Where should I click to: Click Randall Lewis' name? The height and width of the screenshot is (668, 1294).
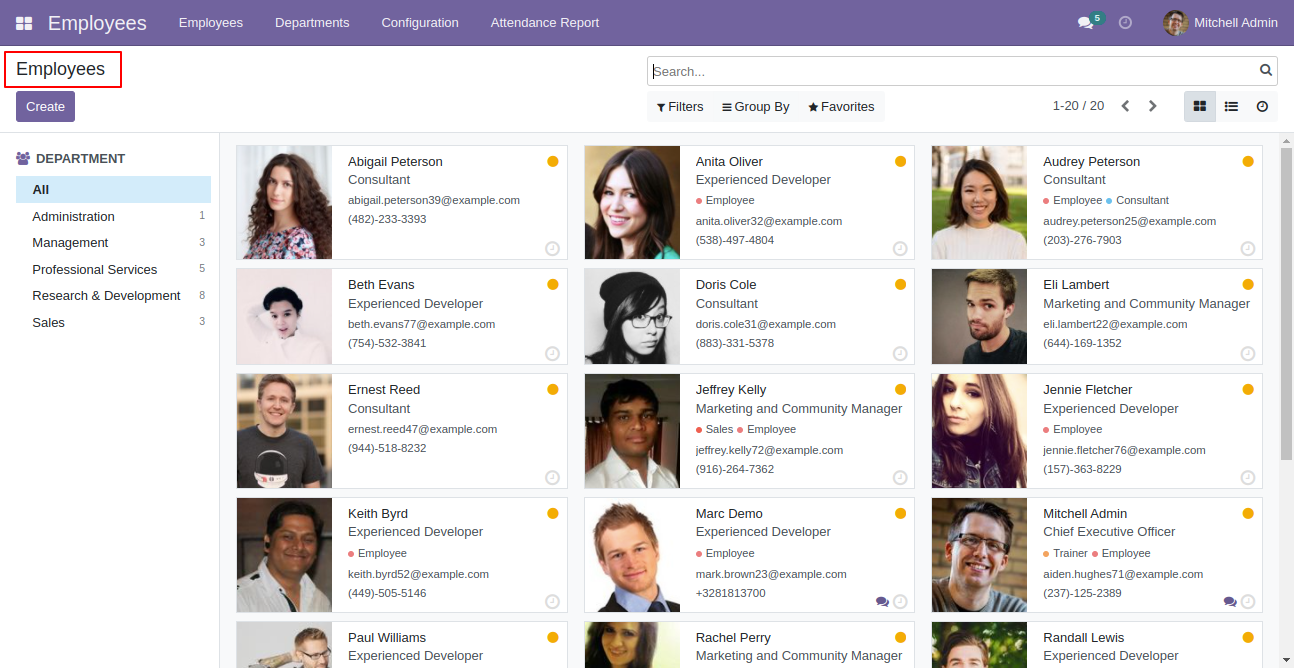point(1083,637)
